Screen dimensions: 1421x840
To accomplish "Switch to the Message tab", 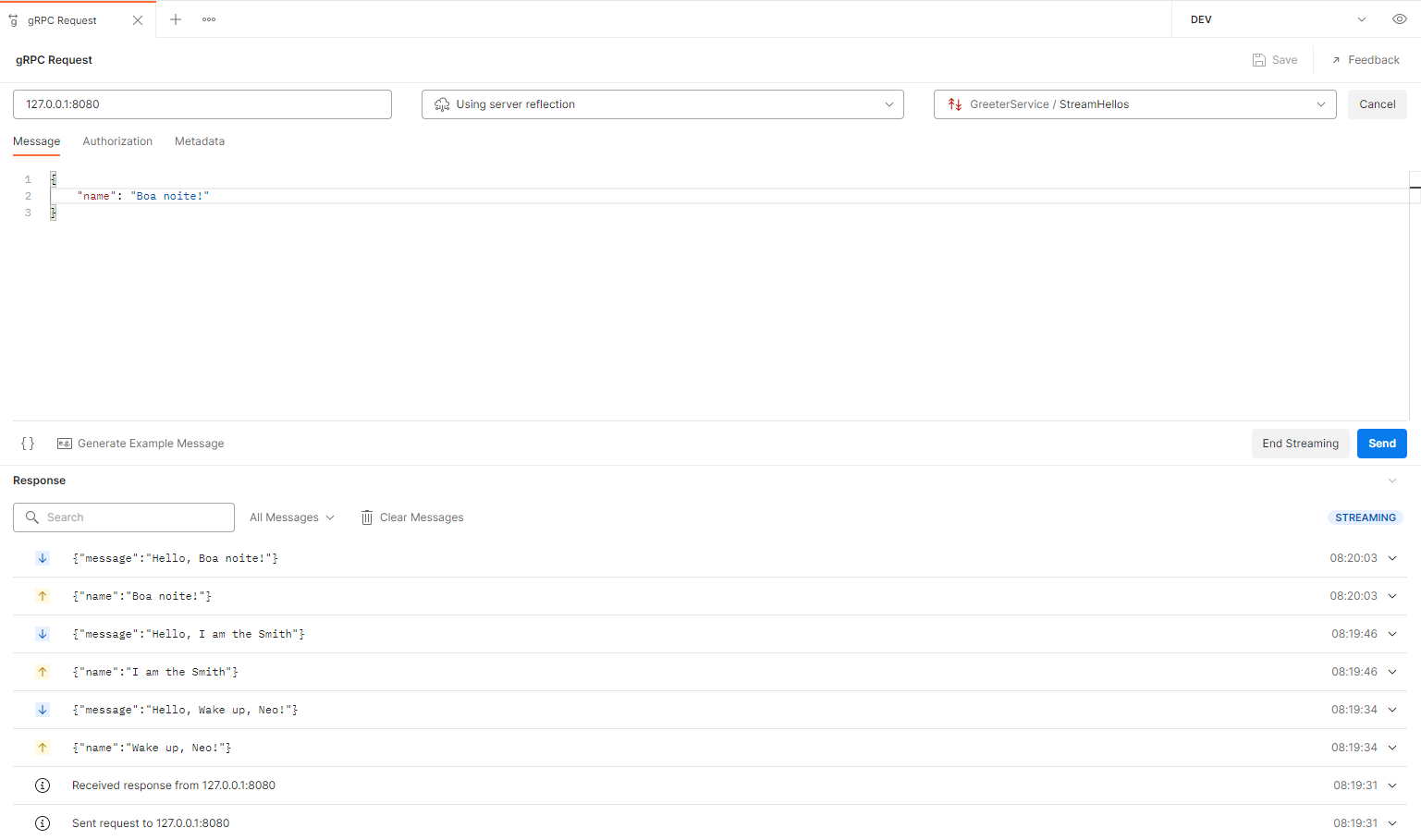I will [37, 141].
